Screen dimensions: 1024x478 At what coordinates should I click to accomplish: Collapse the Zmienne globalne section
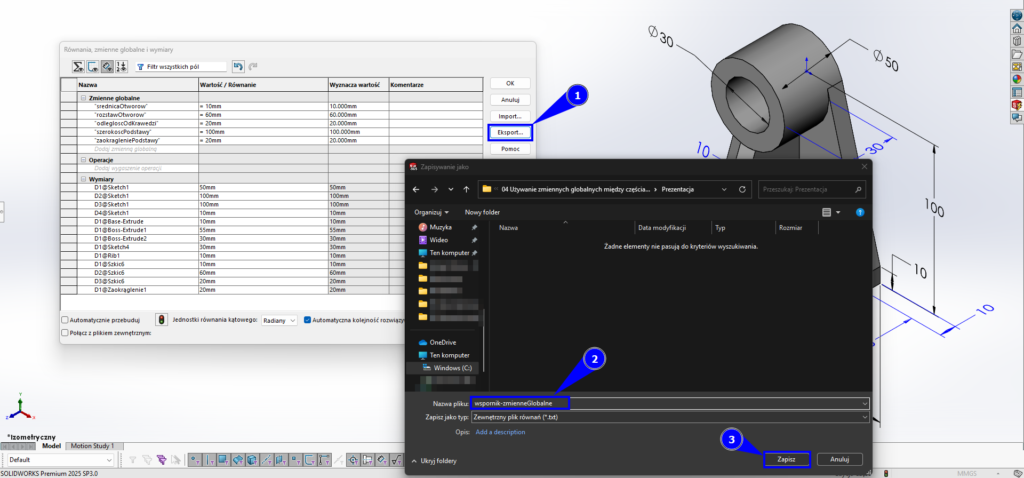(83, 98)
